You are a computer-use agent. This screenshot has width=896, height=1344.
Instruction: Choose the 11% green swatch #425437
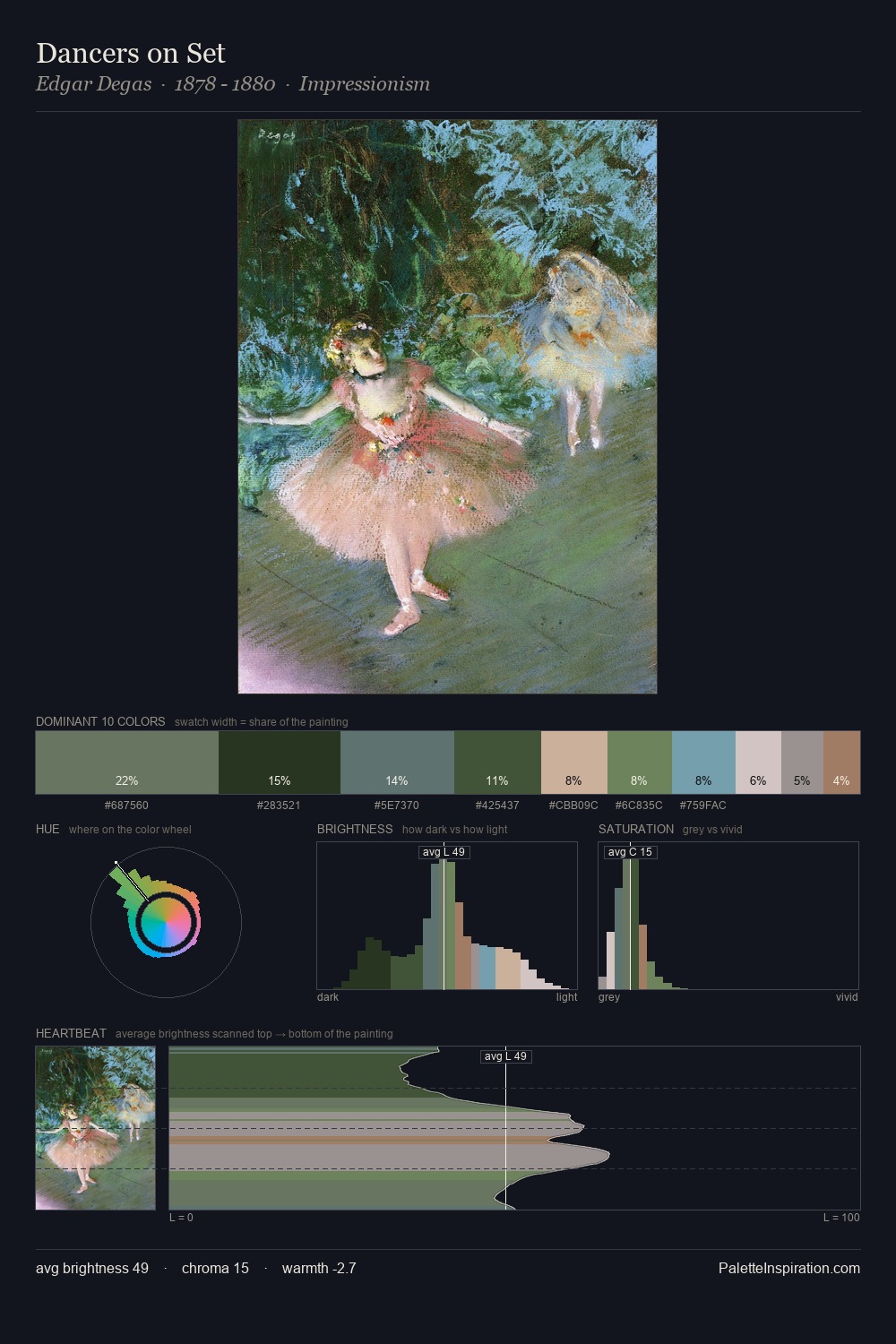497,762
